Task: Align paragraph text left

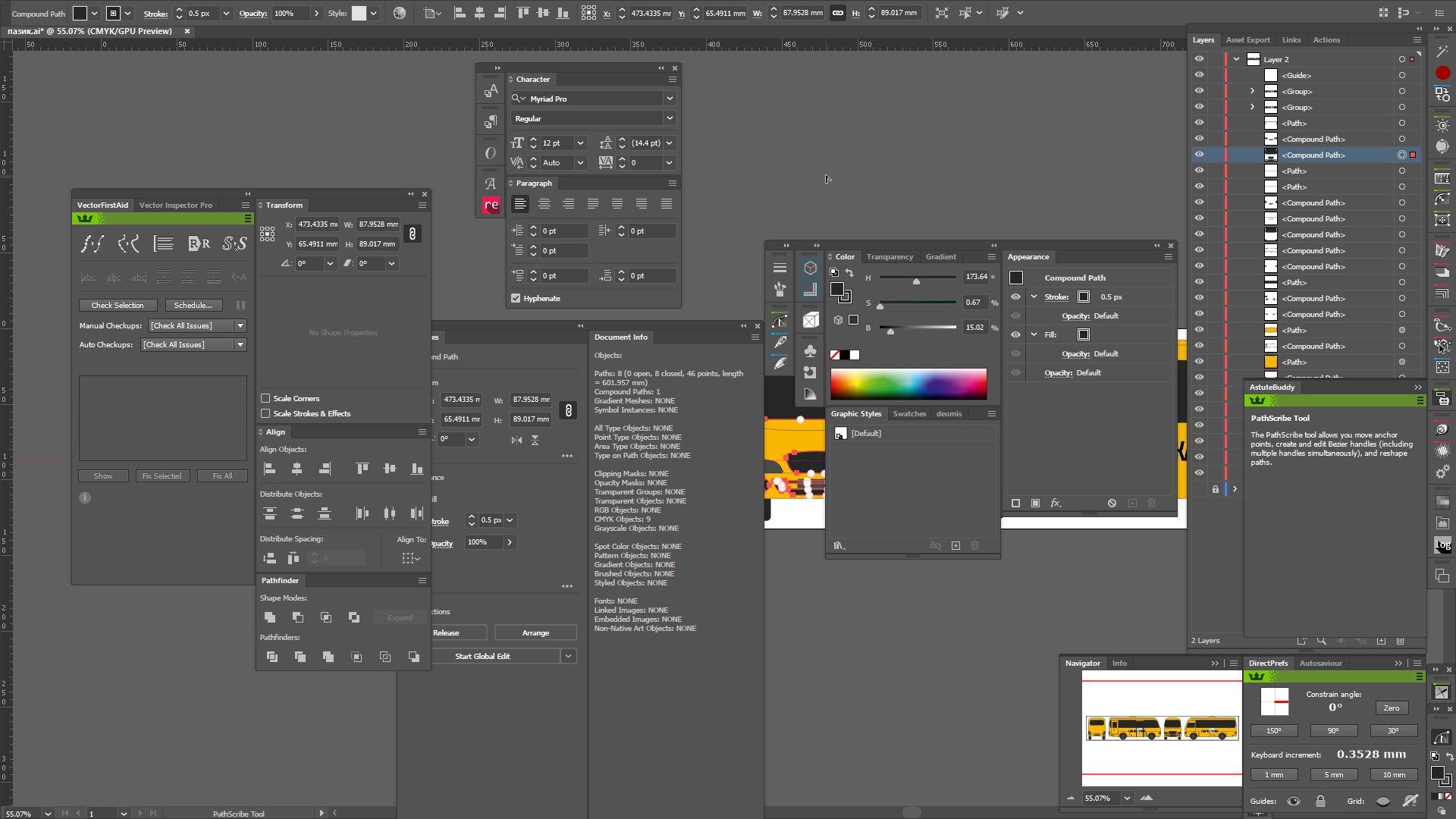Action: 520,204
